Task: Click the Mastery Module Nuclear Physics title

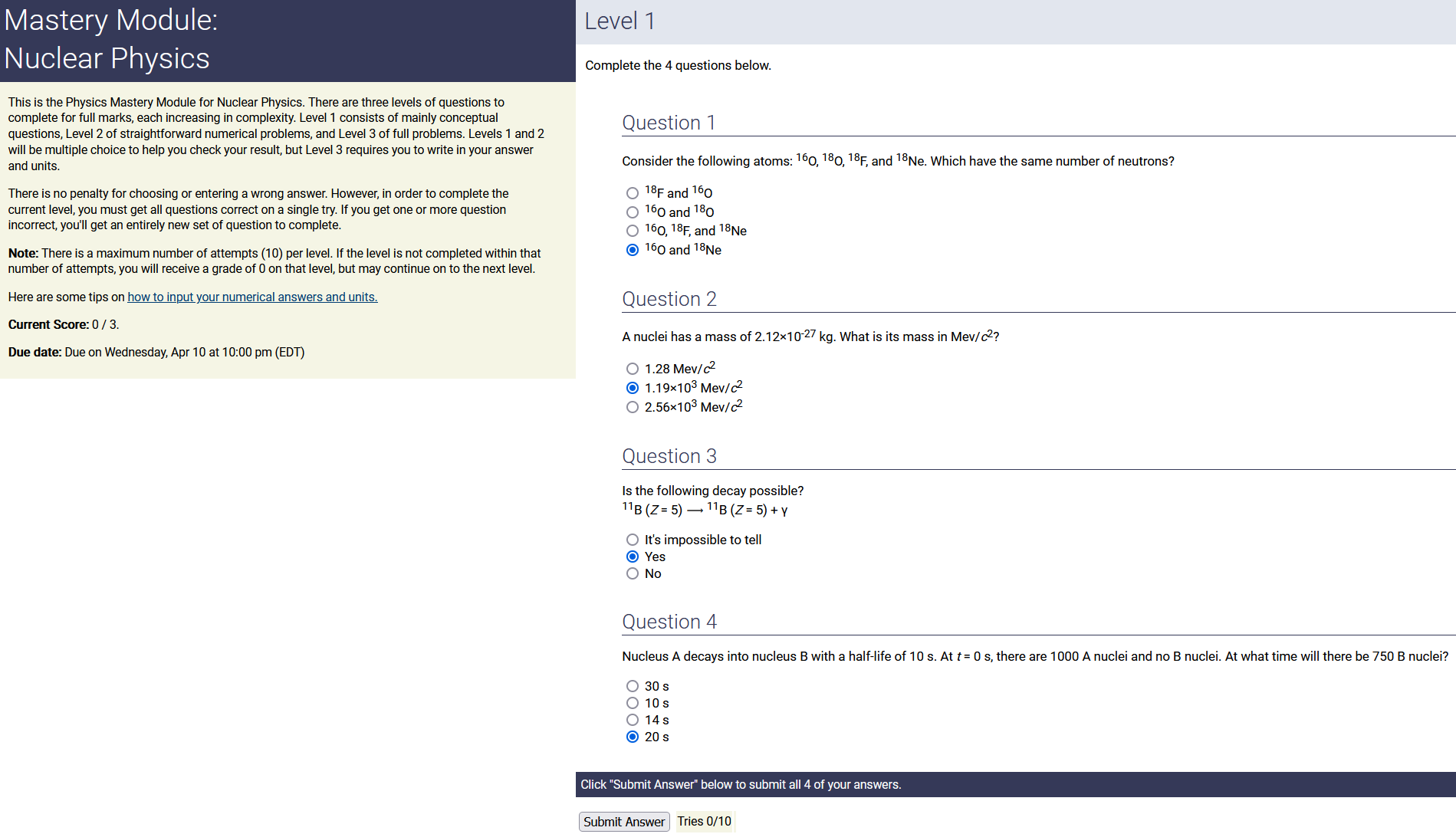Action: 111,40
